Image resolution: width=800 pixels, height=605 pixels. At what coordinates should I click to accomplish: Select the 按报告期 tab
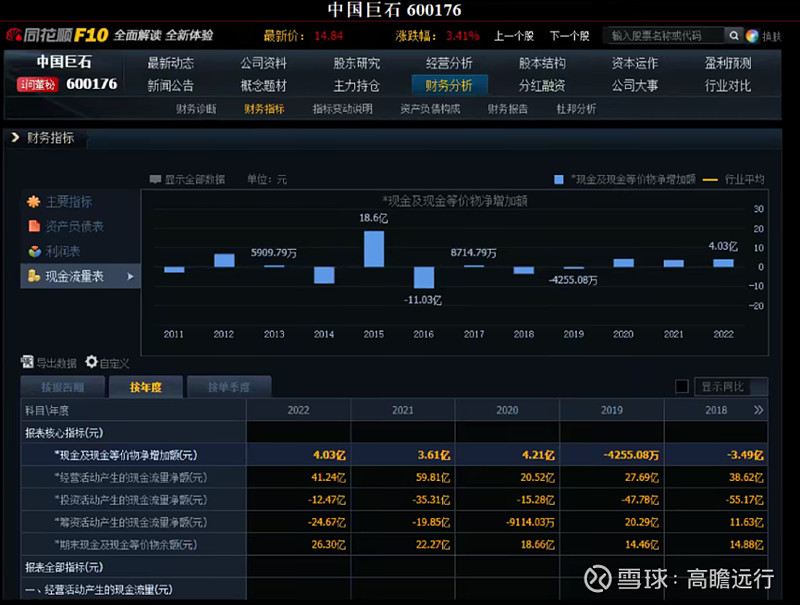click(63, 387)
